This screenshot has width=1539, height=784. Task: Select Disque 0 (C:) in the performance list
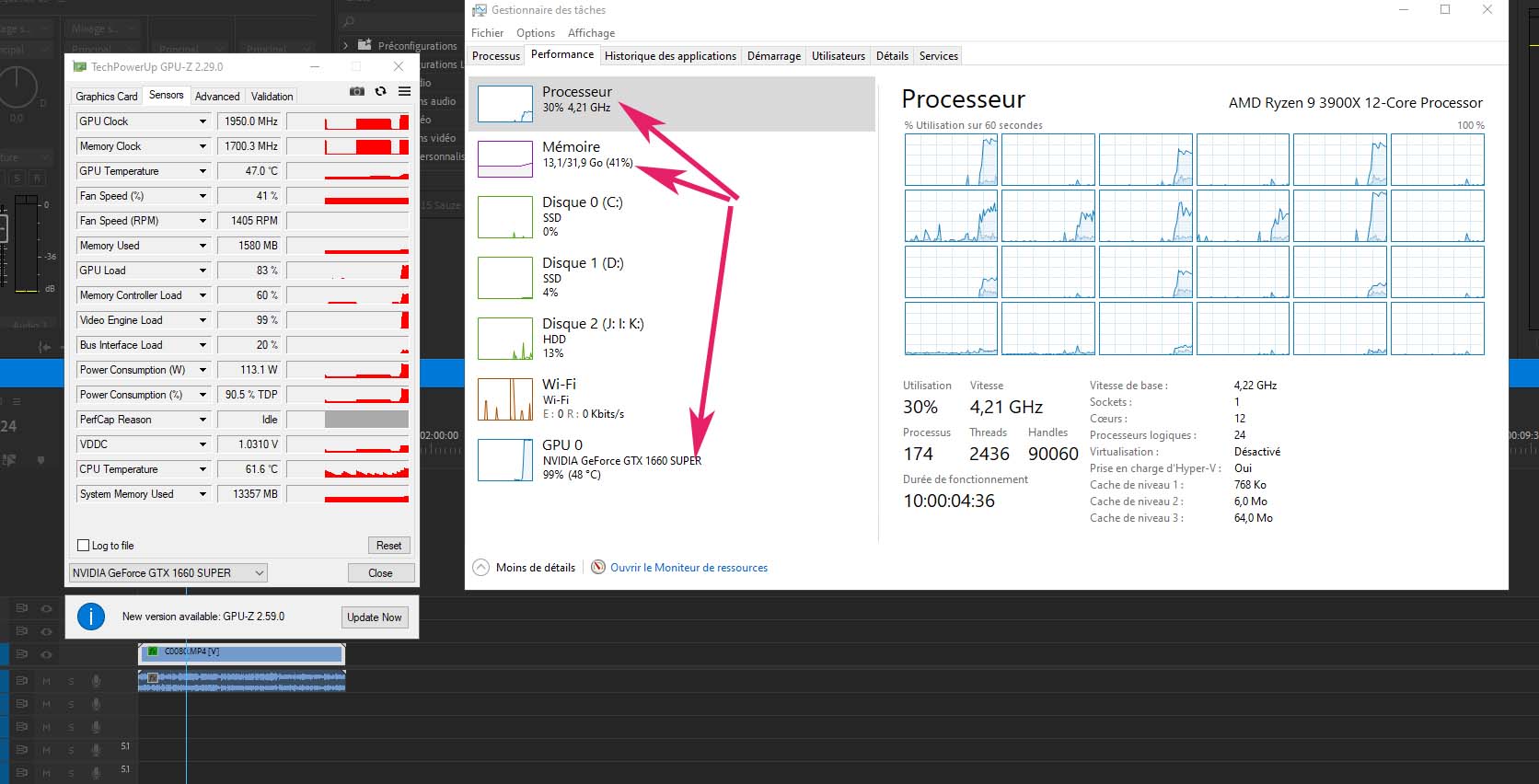[672, 217]
